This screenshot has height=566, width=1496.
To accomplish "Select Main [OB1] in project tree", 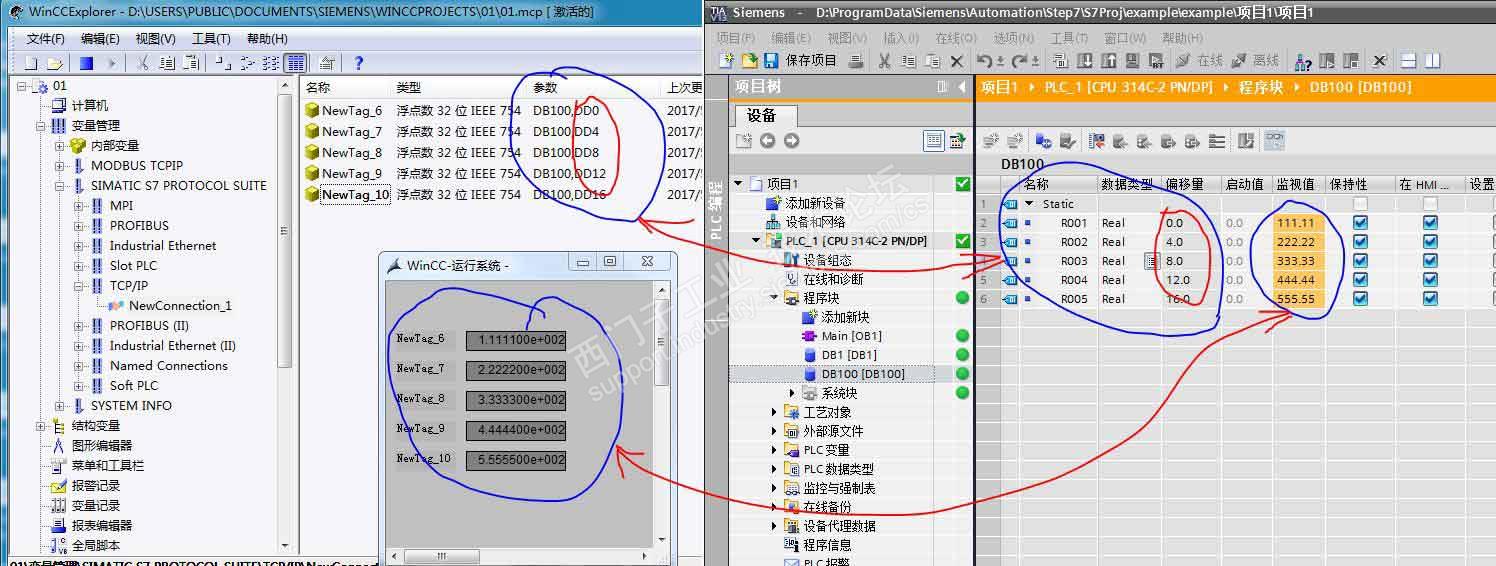I will click(851, 336).
